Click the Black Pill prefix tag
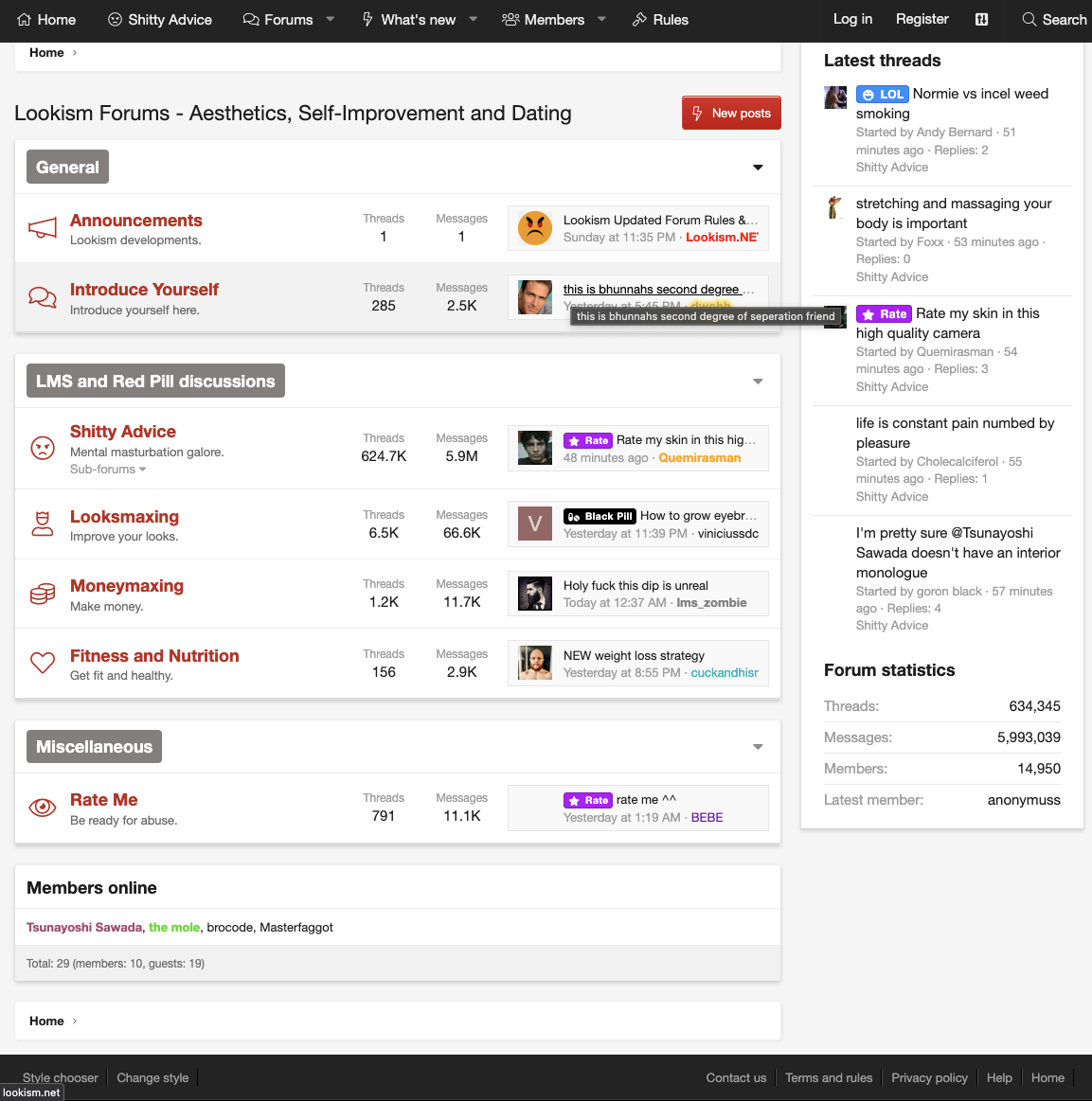This screenshot has width=1092, height=1101. [x=600, y=516]
